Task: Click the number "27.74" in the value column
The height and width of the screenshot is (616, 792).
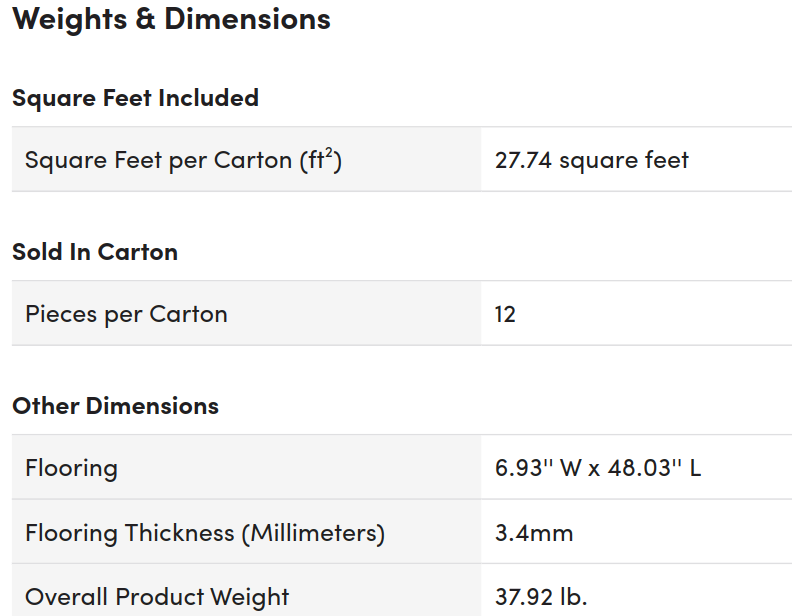Action: pyautogui.click(x=523, y=160)
